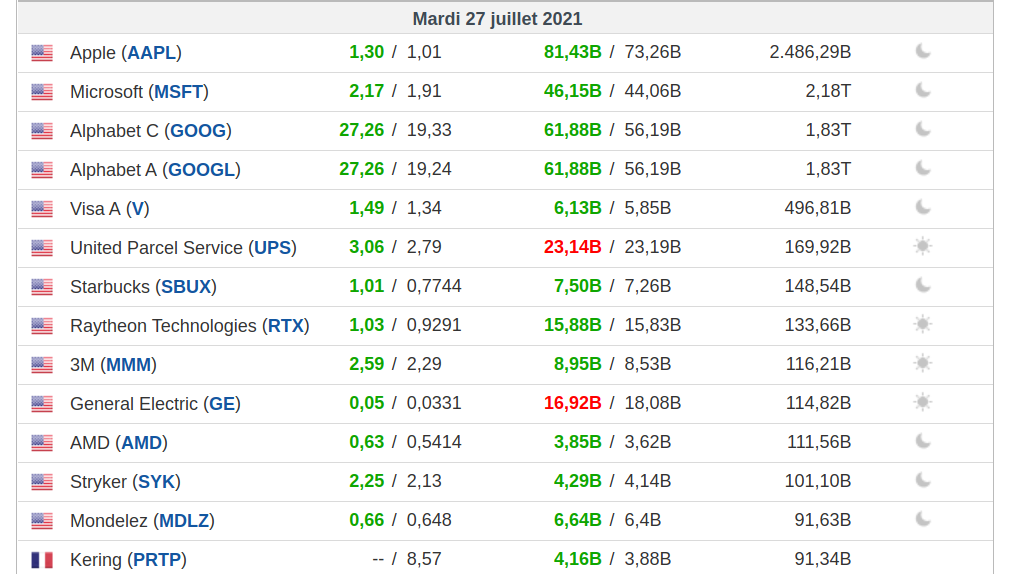Click the US flag icon beside United Parcel Service
The image size is (1010, 574).
pos(42,248)
